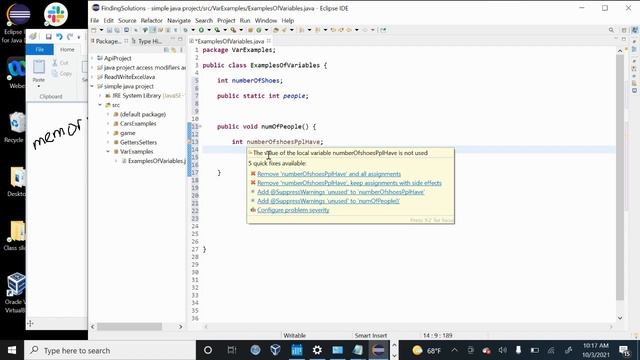This screenshot has width=640, height=360.
Task: Click the Task View taskbar icon
Action: 232,350
